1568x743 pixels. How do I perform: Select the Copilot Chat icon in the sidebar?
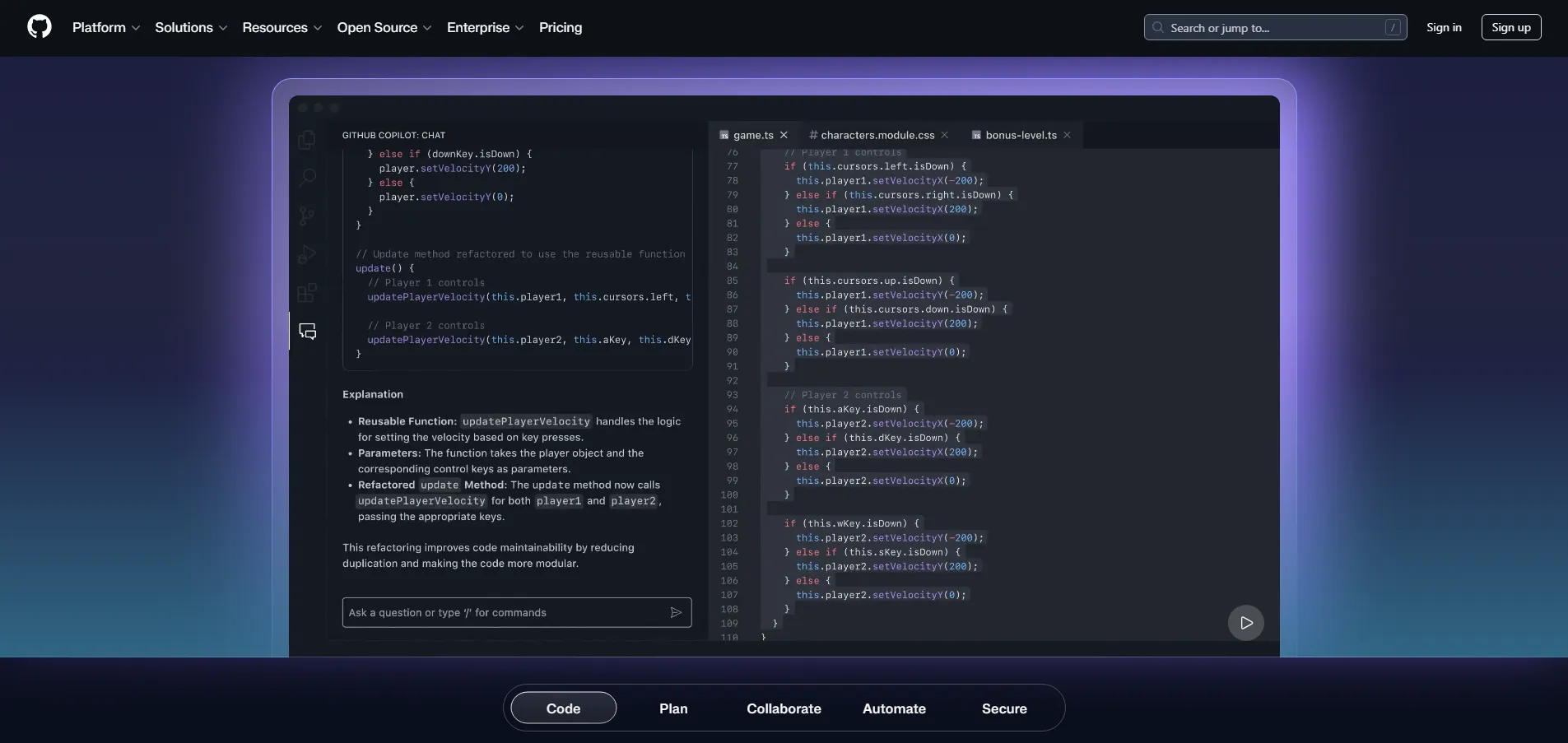click(x=308, y=332)
